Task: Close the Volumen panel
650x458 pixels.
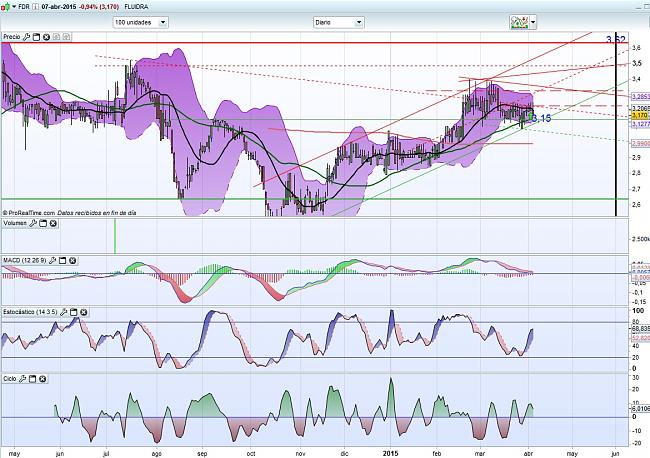Action: 53,223
